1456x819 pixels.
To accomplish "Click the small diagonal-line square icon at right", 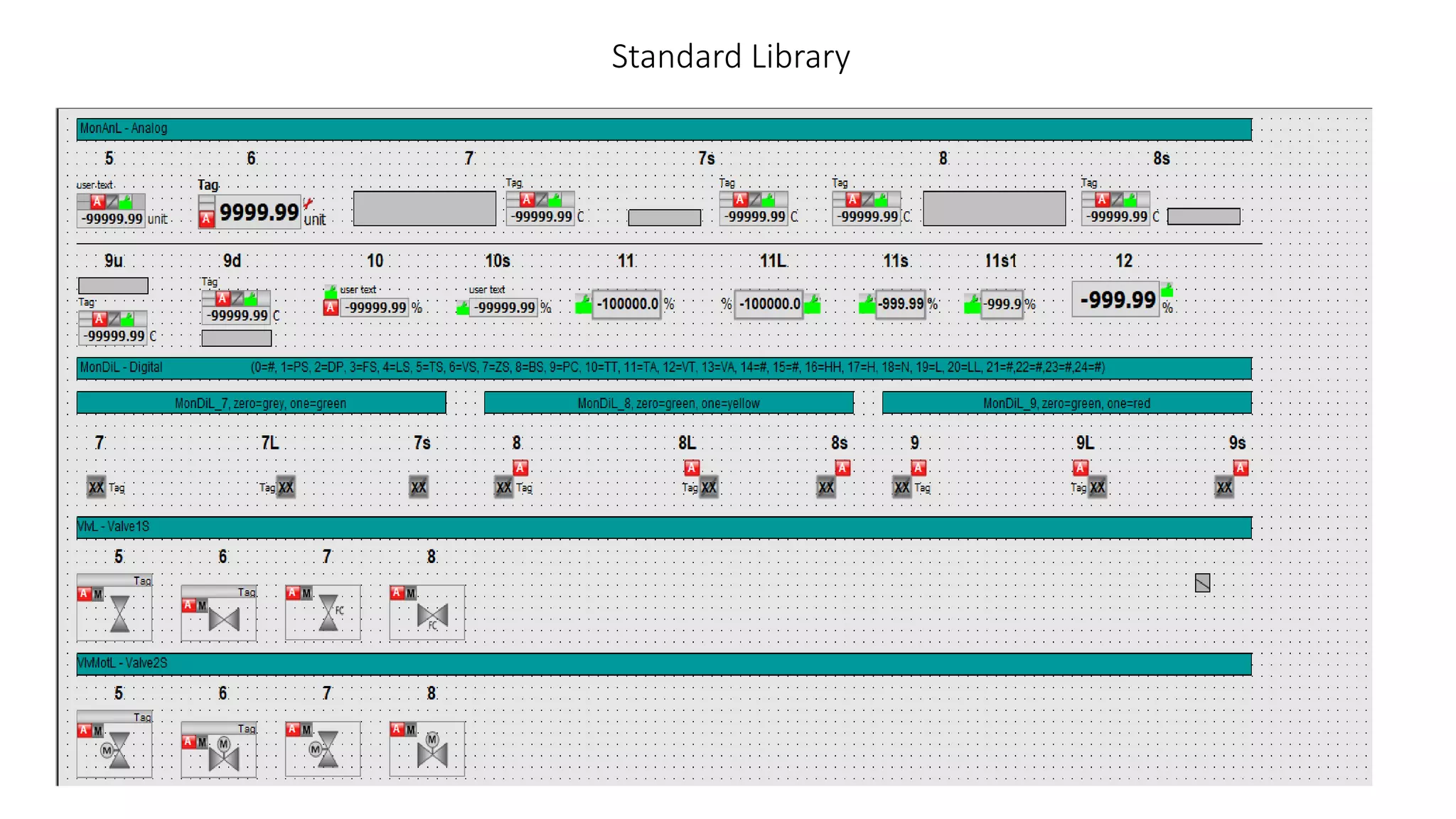I will (1202, 583).
